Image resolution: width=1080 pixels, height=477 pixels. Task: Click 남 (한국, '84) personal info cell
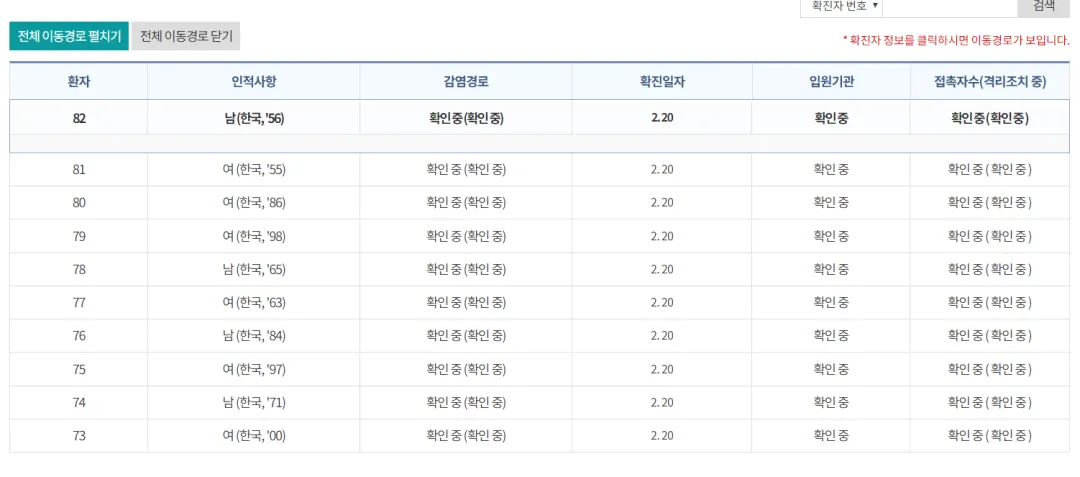(x=253, y=336)
